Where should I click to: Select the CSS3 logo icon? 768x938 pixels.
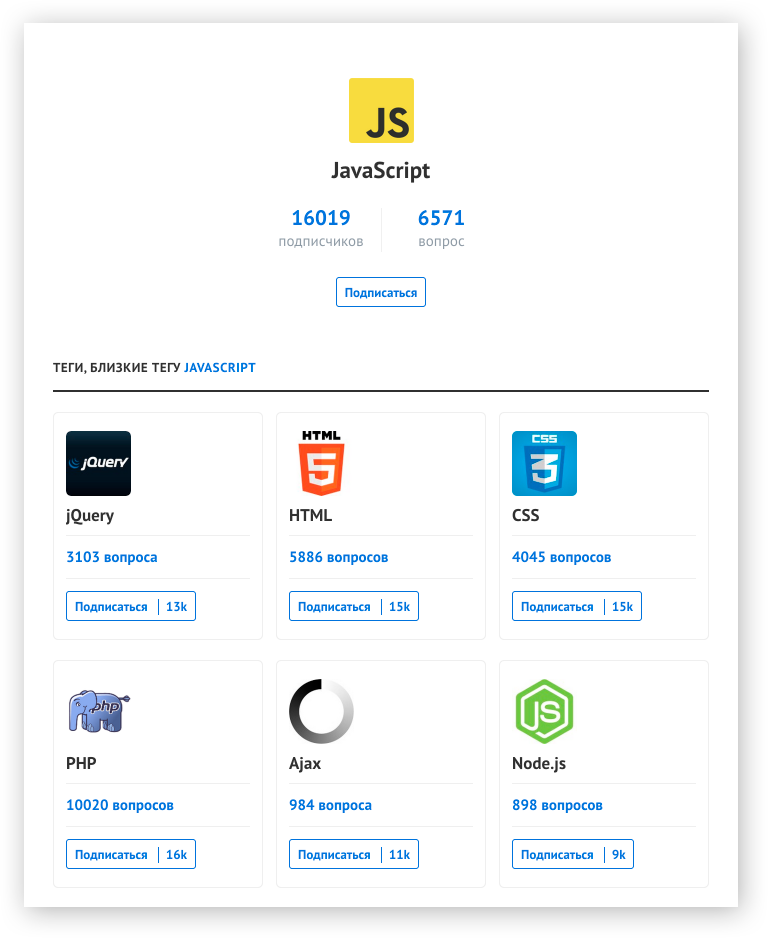544,463
